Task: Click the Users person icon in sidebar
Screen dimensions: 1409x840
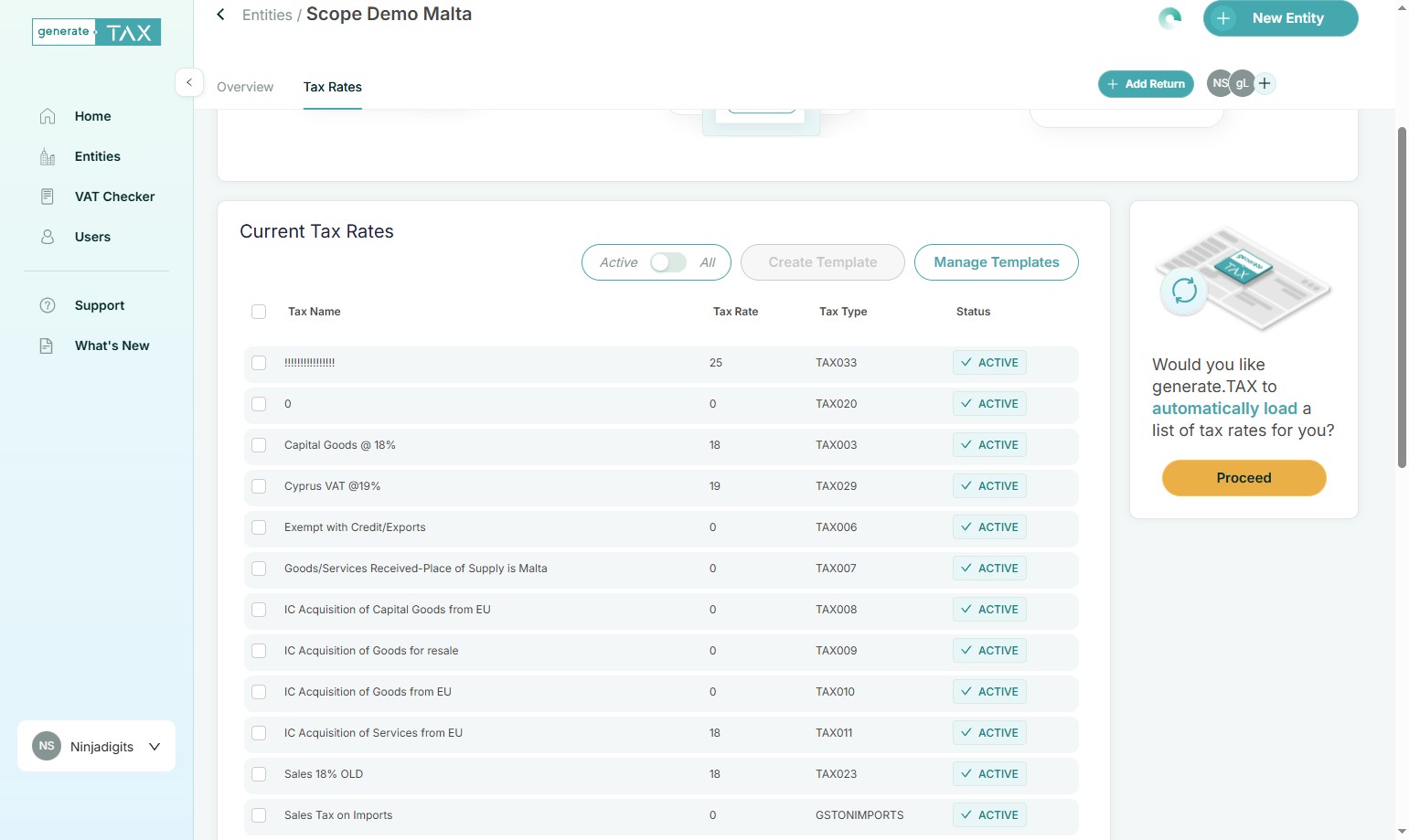Action: 48,237
